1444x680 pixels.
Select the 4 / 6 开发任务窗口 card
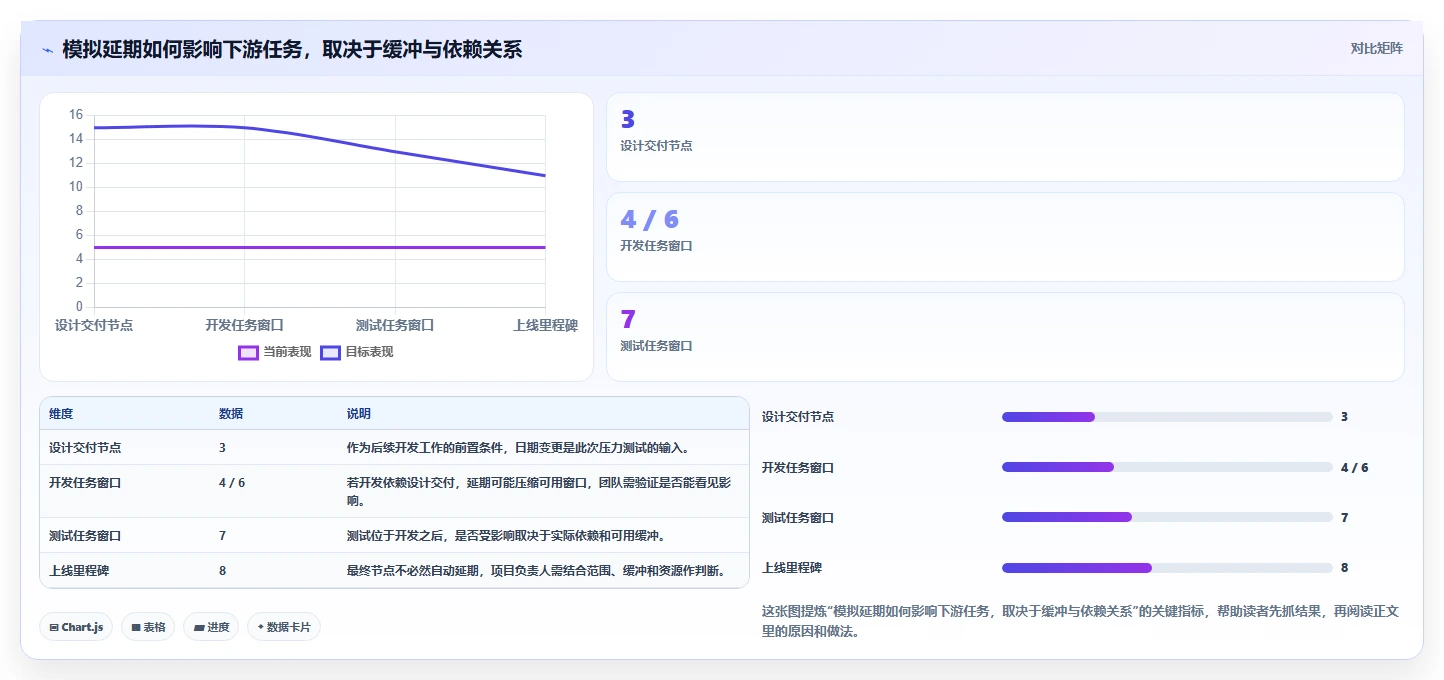pos(1005,237)
